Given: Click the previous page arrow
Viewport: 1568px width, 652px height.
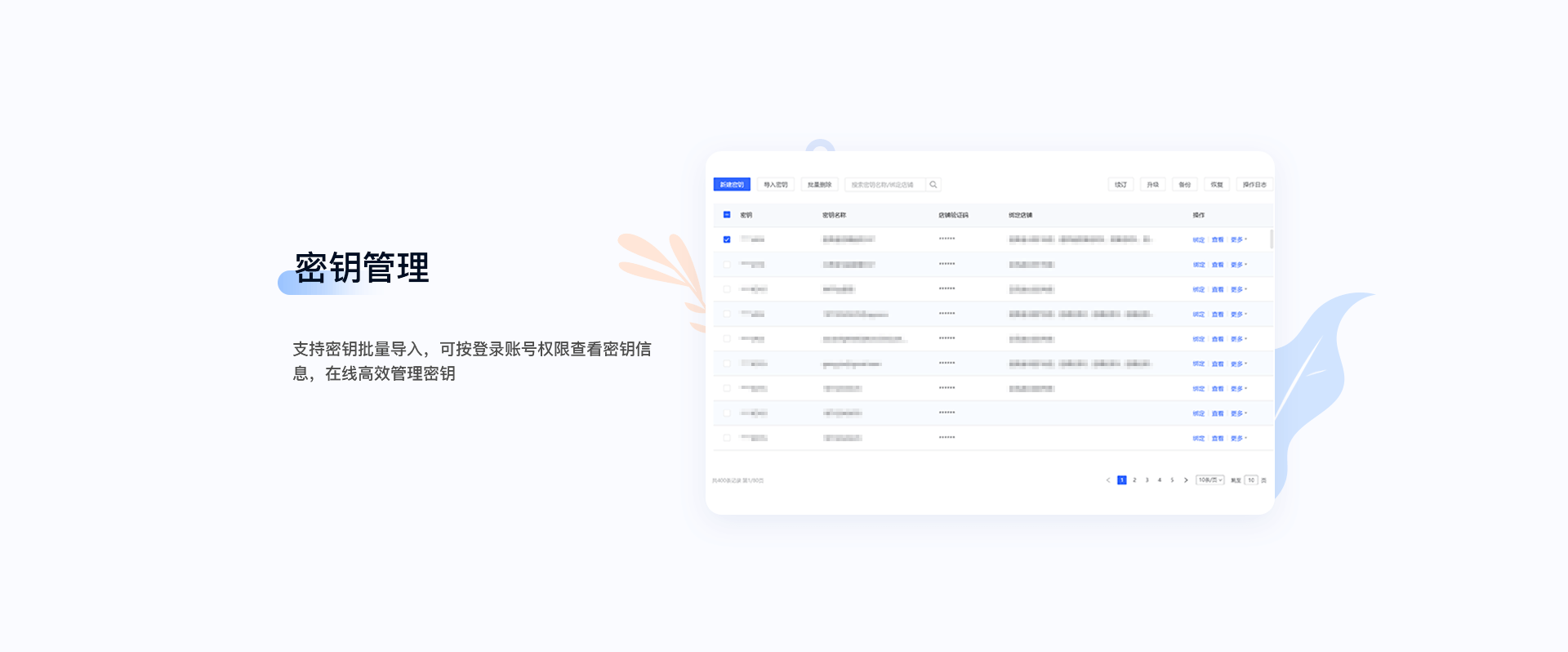Looking at the screenshot, I should pos(1108,480).
